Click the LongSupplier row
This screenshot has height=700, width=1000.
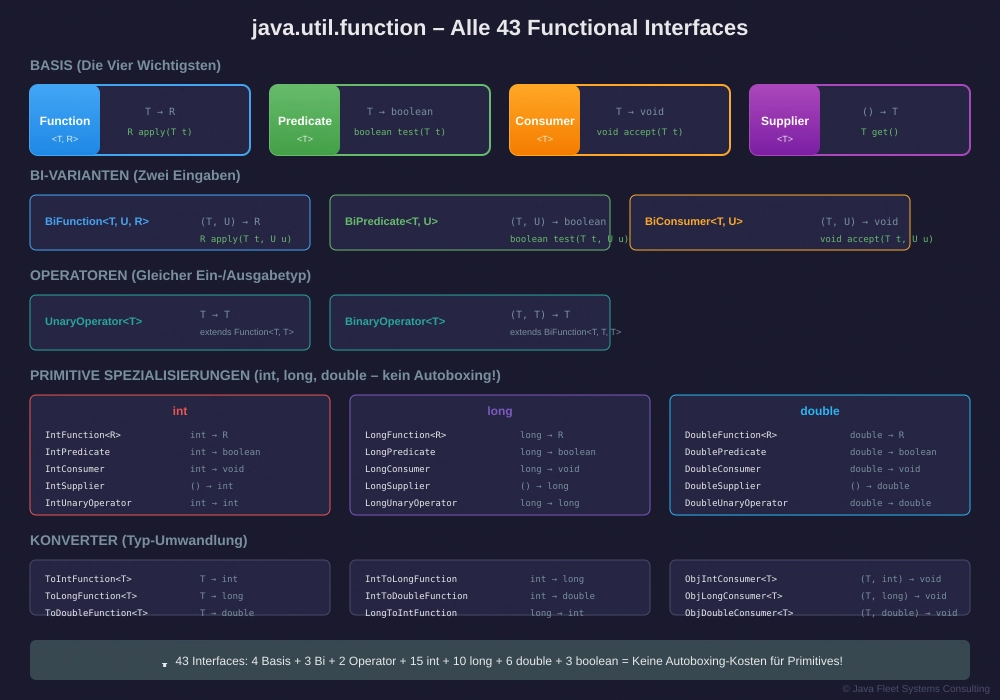[398, 486]
